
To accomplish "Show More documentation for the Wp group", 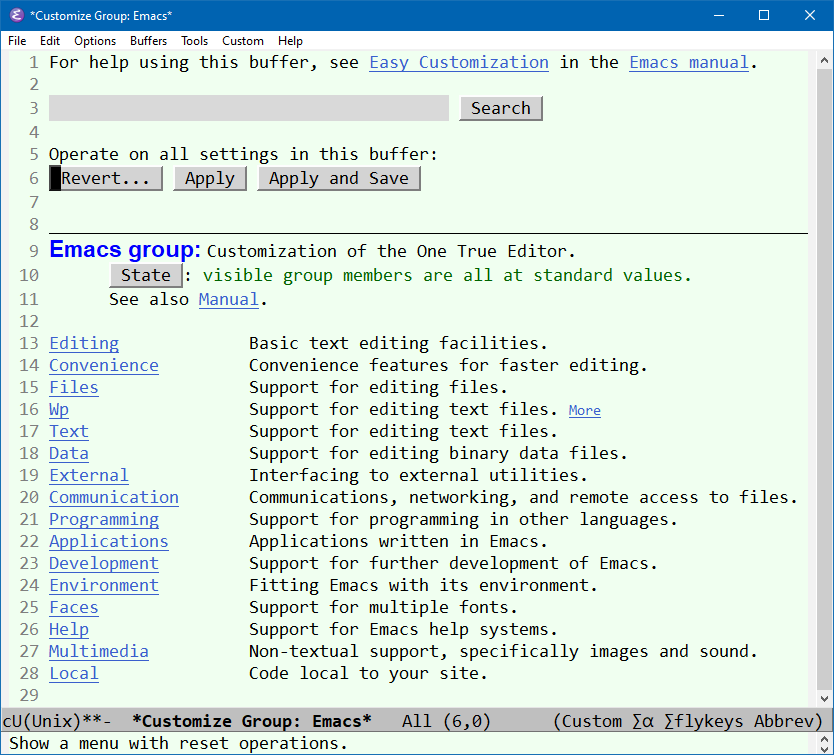I will (584, 410).
